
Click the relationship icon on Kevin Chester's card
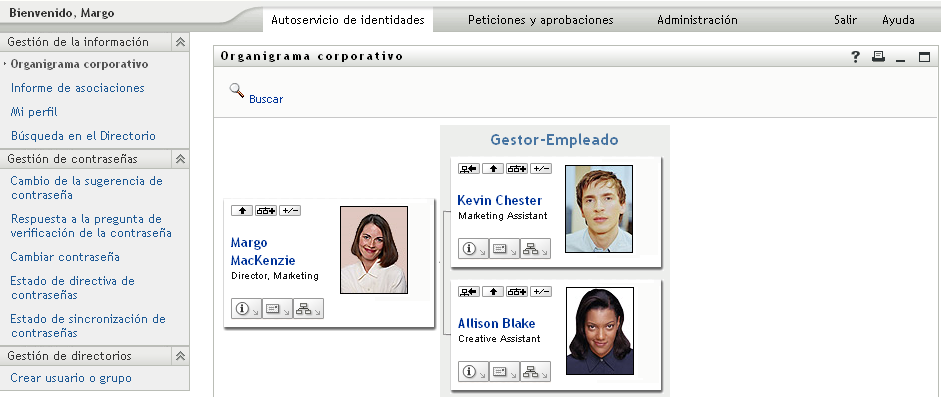point(517,169)
